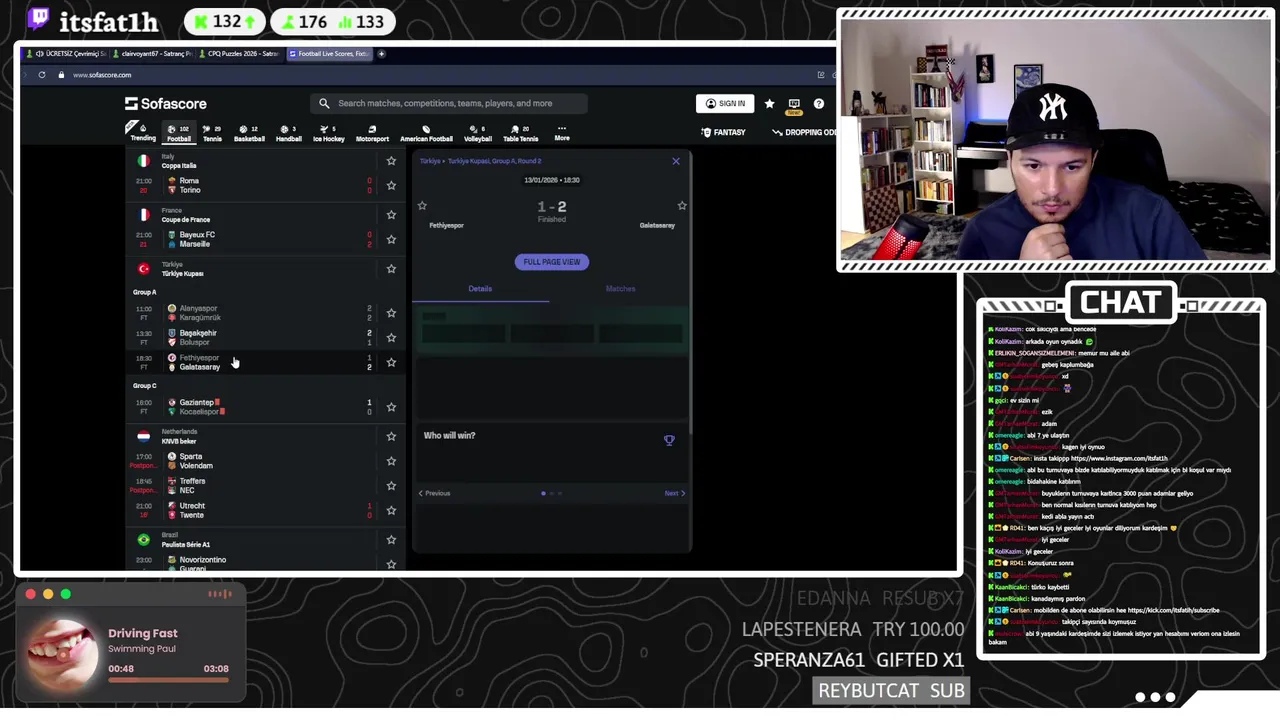Select the Ice Hockey sport tab
The height and width of the screenshot is (720, 1280).
coord(328,133)
